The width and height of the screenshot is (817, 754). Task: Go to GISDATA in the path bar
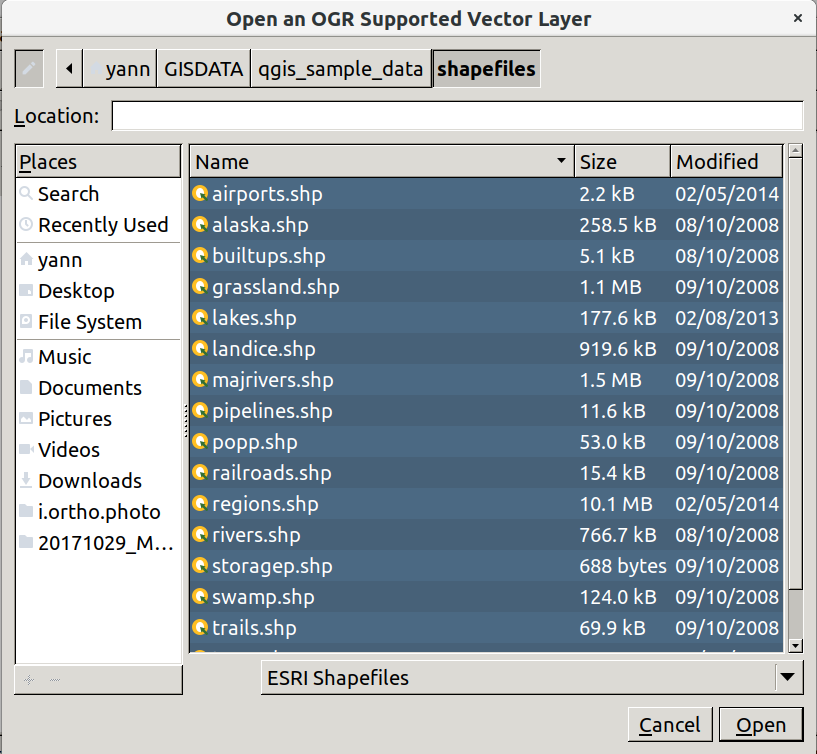204,68
